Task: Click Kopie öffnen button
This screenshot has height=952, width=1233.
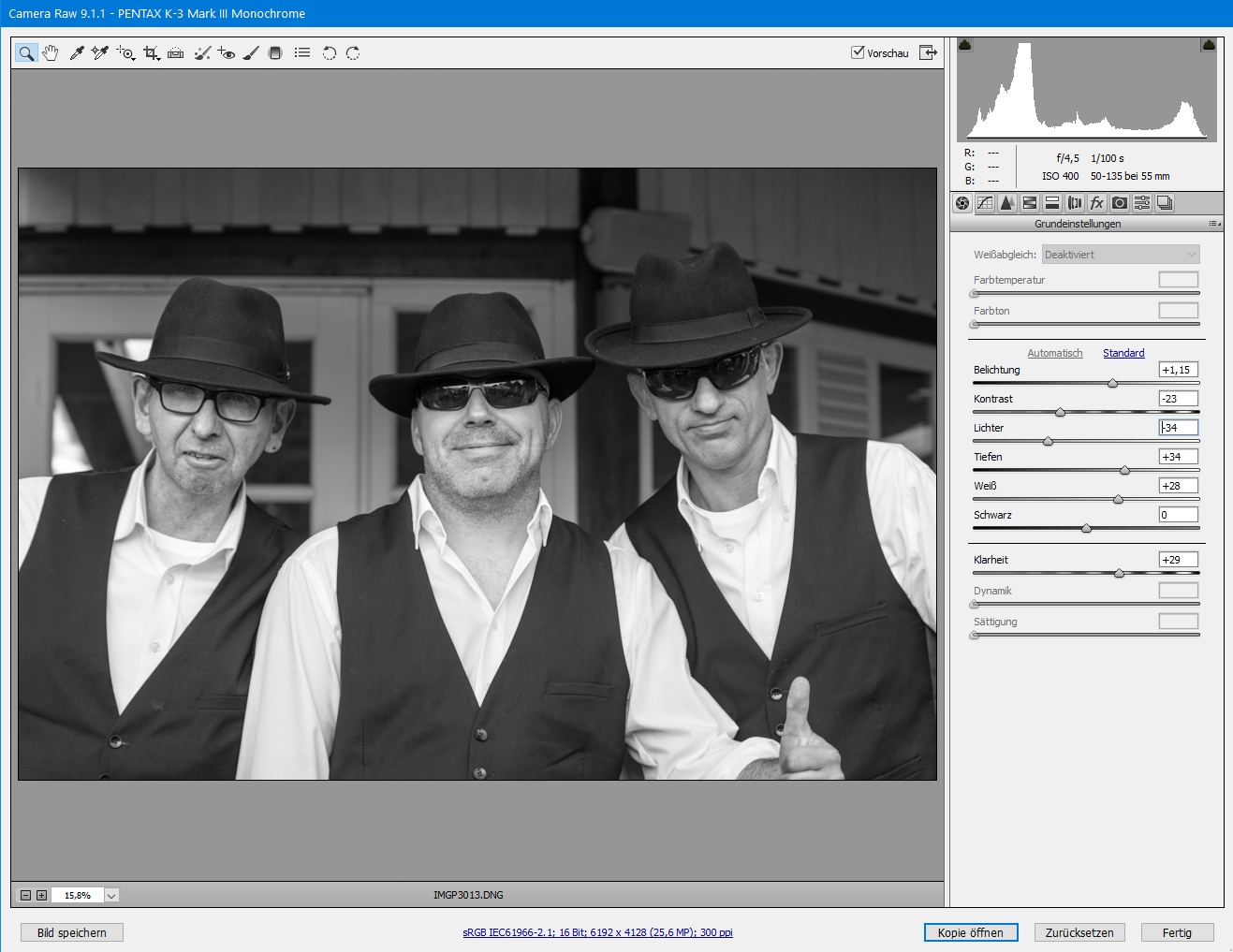Action: click(x=971, y=932)
